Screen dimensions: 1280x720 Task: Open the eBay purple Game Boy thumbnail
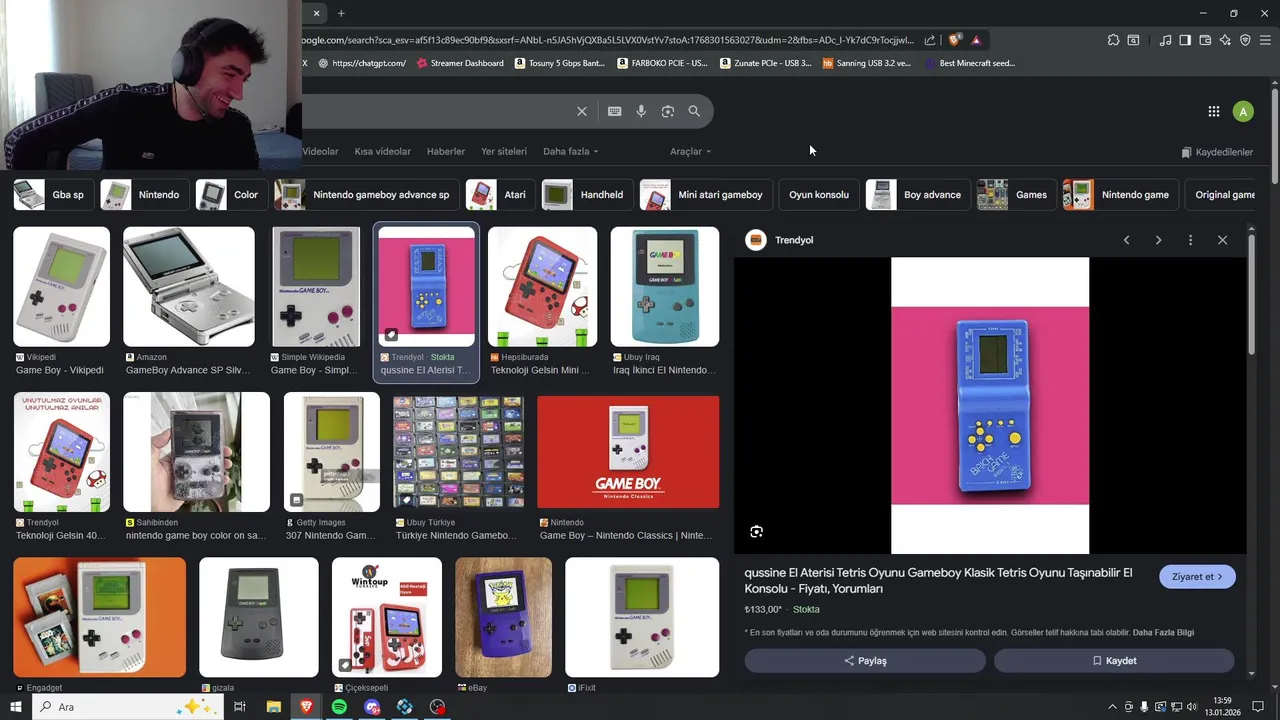pyautogui.click(x=503, y=617)
